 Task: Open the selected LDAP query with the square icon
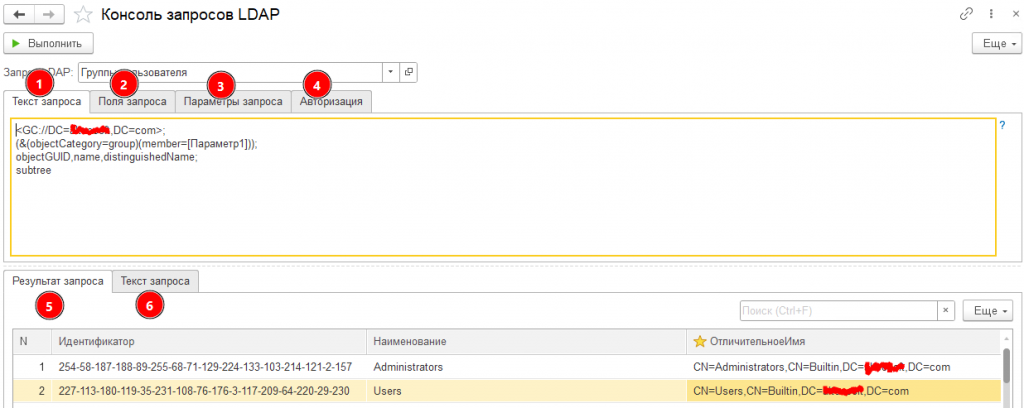click(x=409, y=72)
